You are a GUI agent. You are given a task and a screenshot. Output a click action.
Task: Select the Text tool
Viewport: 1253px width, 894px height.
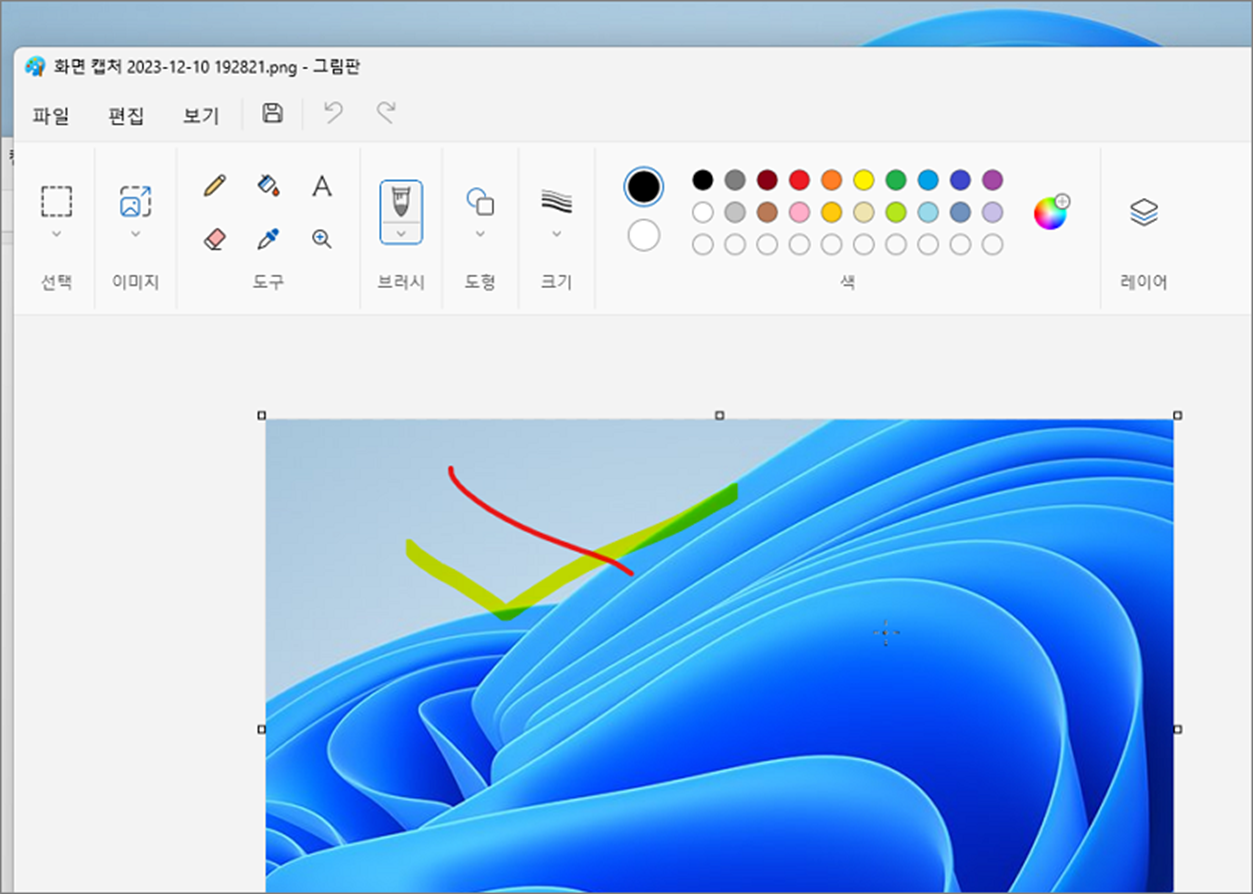point(321,186)
